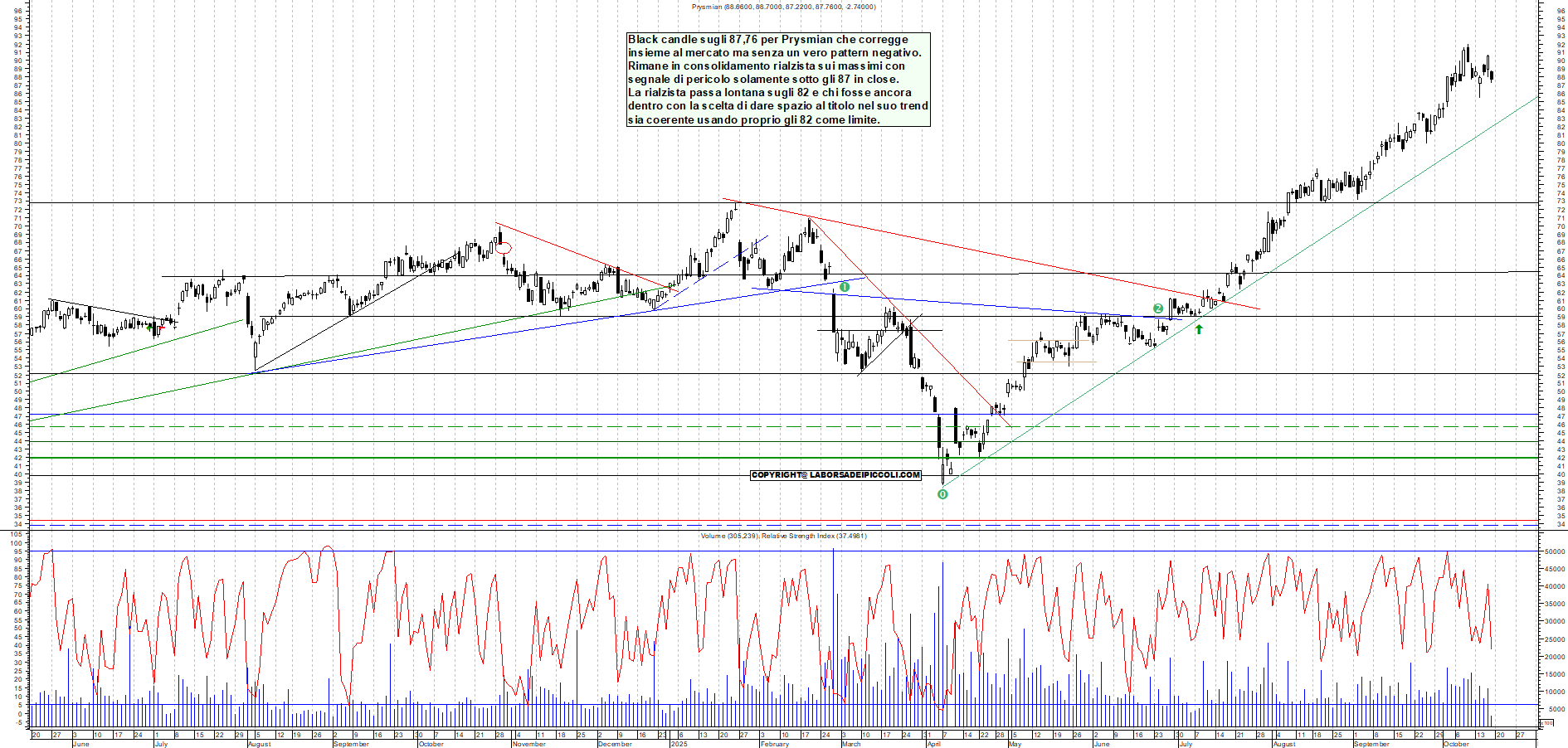Click the green circle marker labeled 0

942,494
